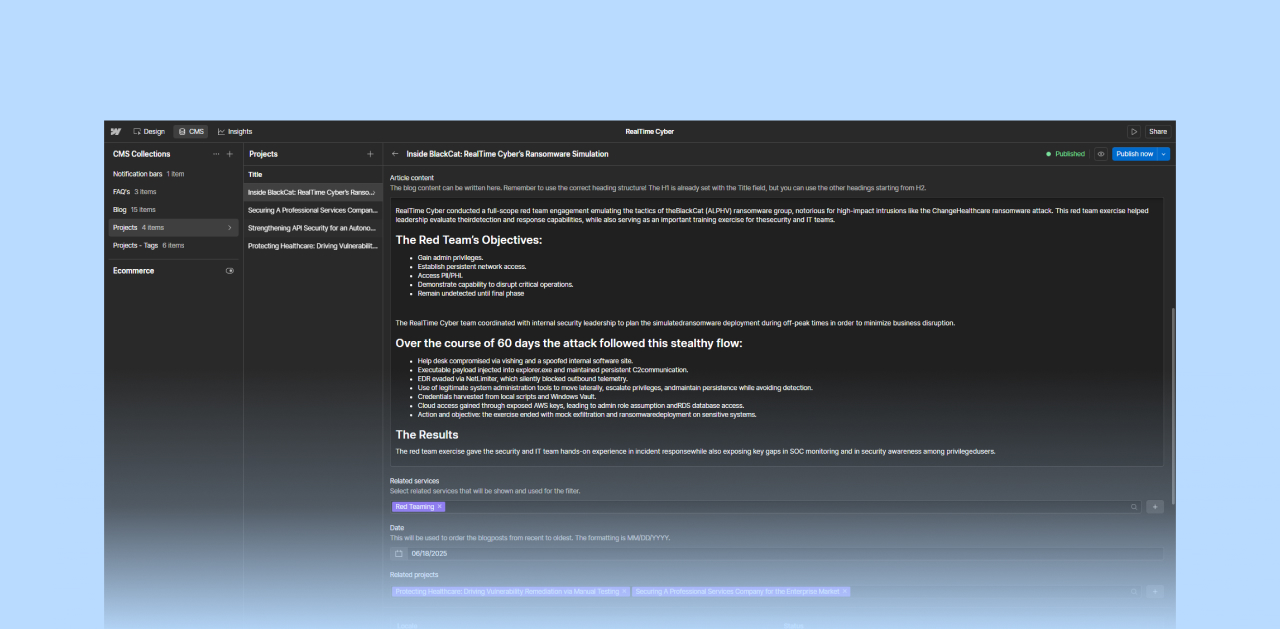Select the Projects collection

[x=173, y=227]
